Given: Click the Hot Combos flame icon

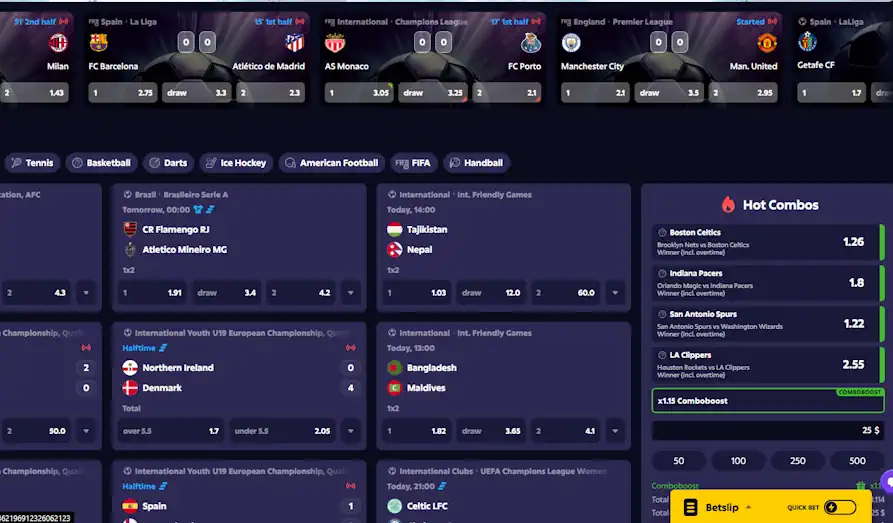Looking at the screenshot, I should tap(728, 205).
